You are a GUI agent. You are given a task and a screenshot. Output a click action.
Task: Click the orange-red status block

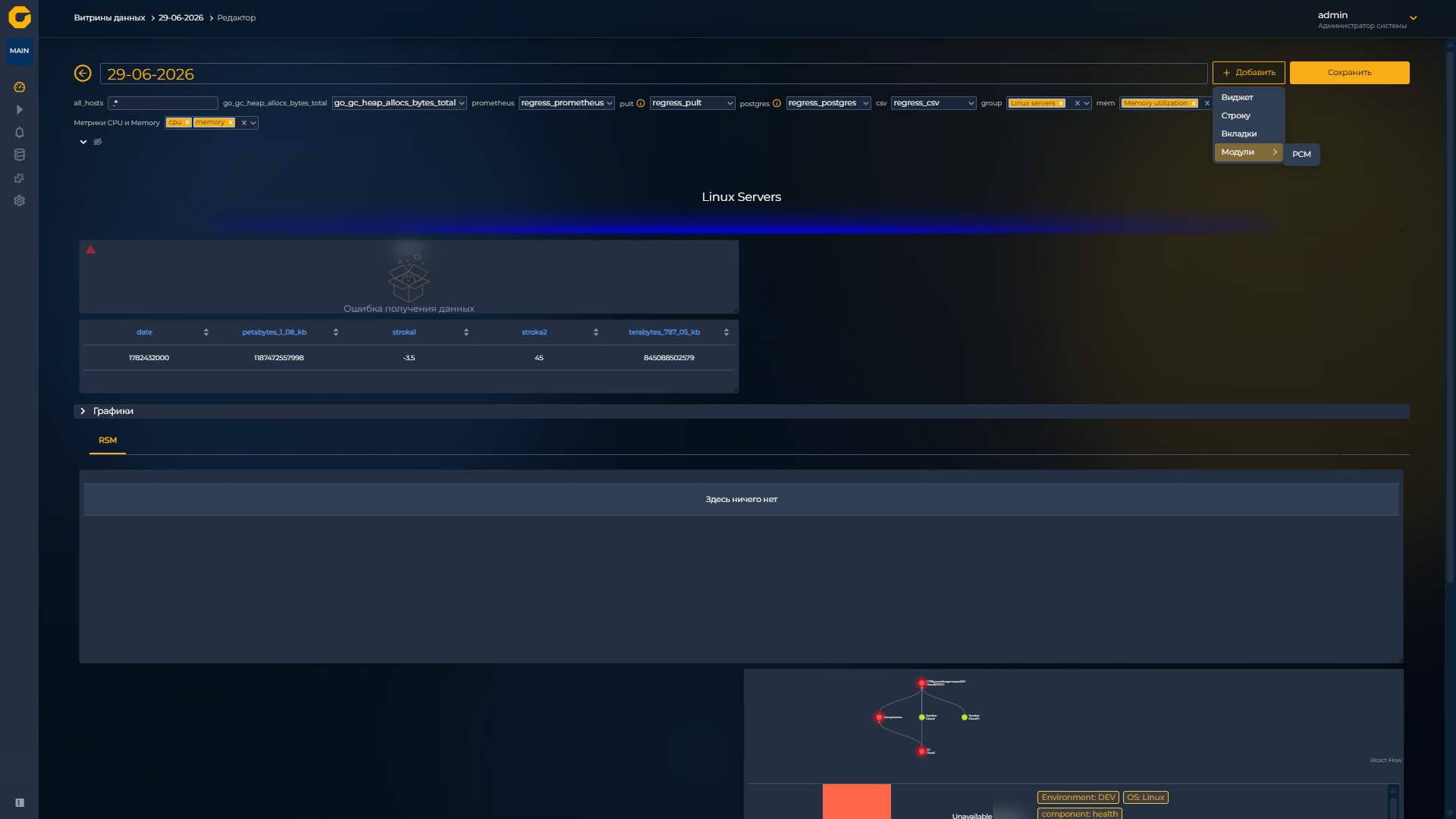tap(857, 802)
